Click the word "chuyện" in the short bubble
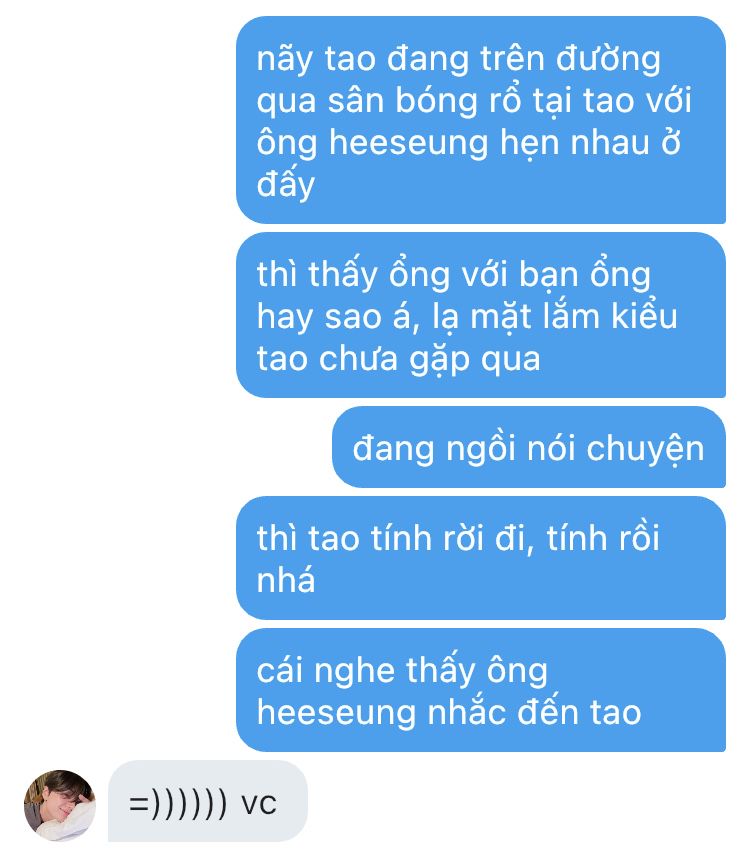 (x=645, y=449)
